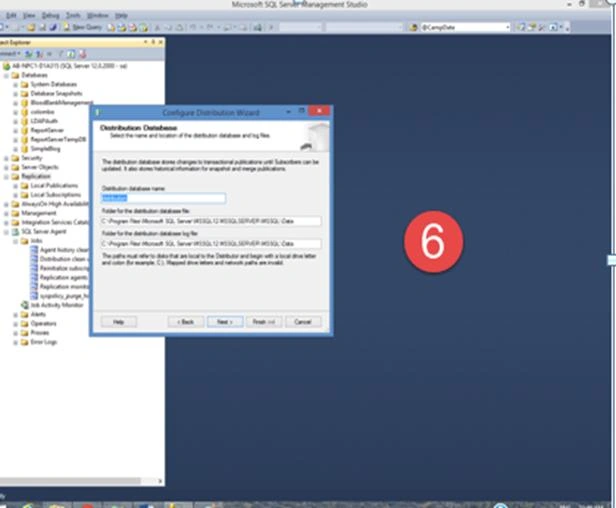The image size is (616, 508).
Task: Select the ReportServerTempDB database
Action: click(x=58, y=139)
